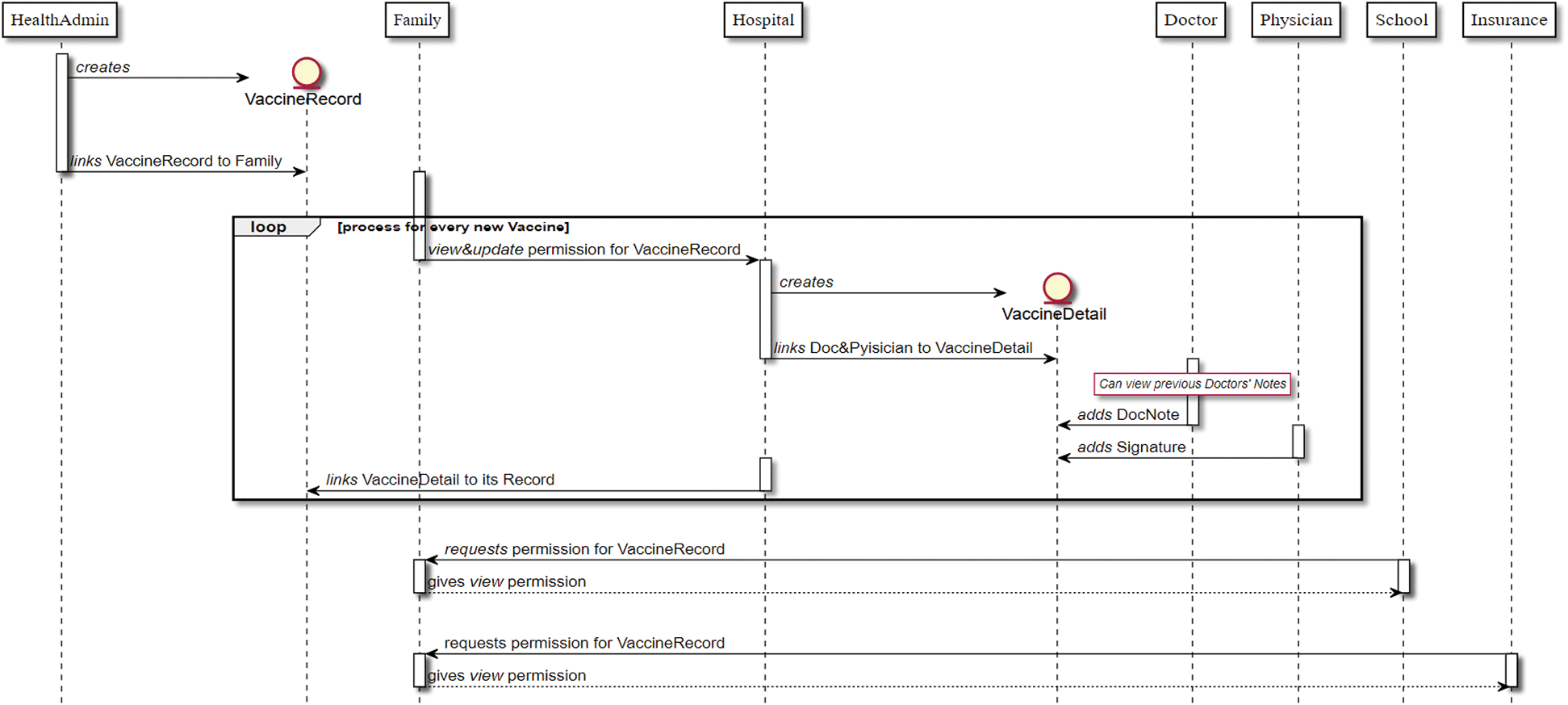Select the "process for every new Vaccine" guard text
The height and width of the screenshot is (705, 1568).
[453, 227]
